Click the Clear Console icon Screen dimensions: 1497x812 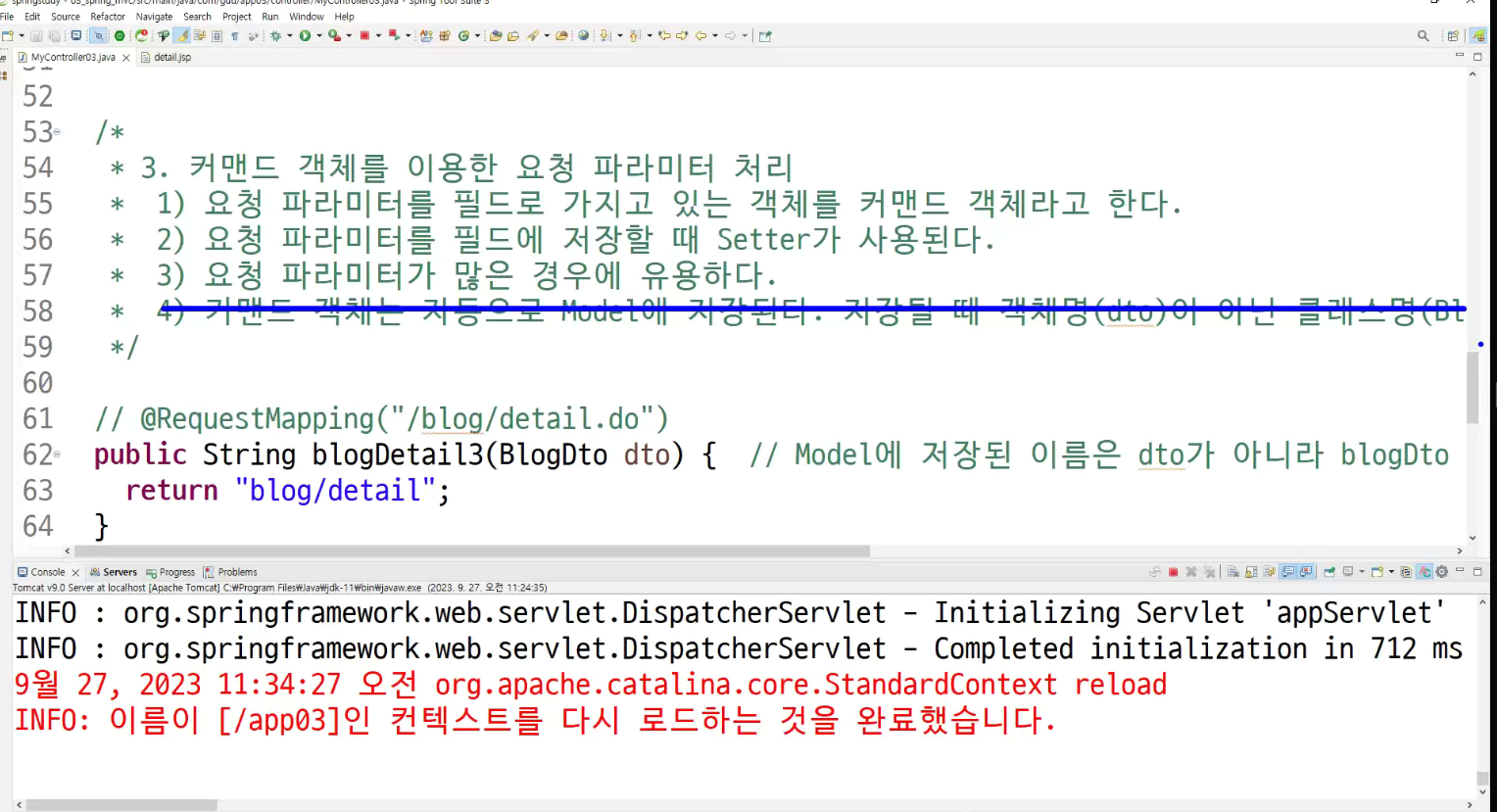tap(1233, 572)
